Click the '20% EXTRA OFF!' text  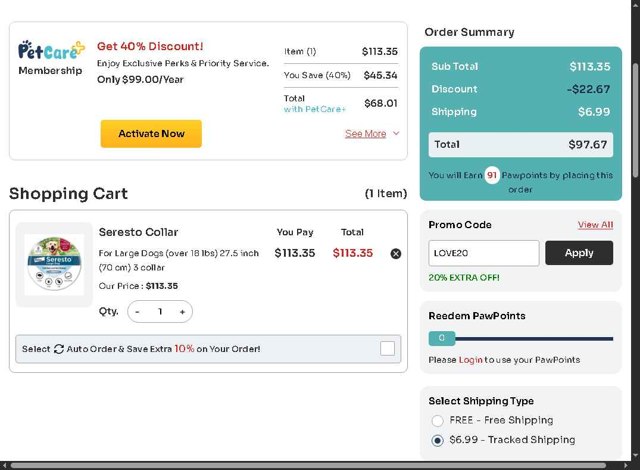464,277
